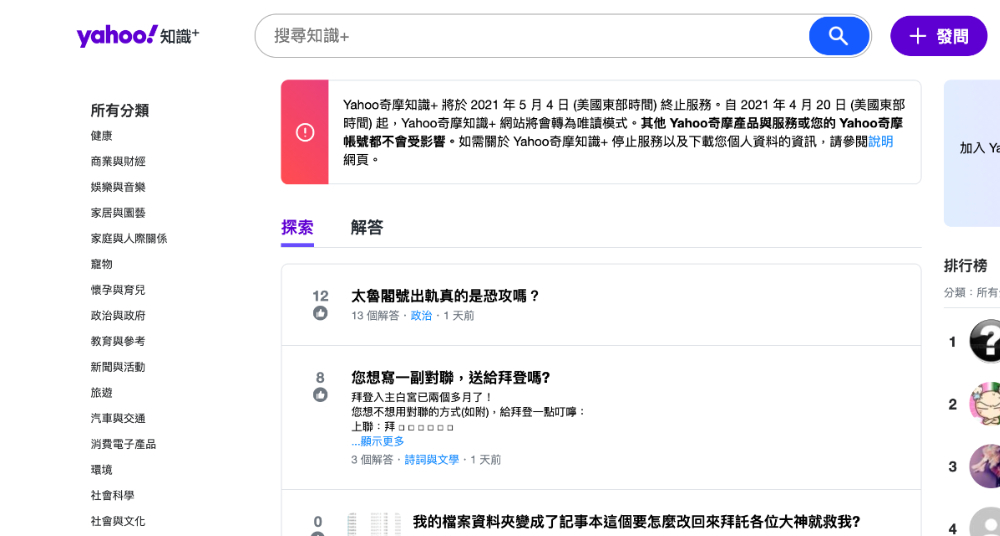This screenshot has height=536, width=1000.
Task: Select the 家庭與人際關係 category
Action: pyautogui.click(x=129, y=239)
